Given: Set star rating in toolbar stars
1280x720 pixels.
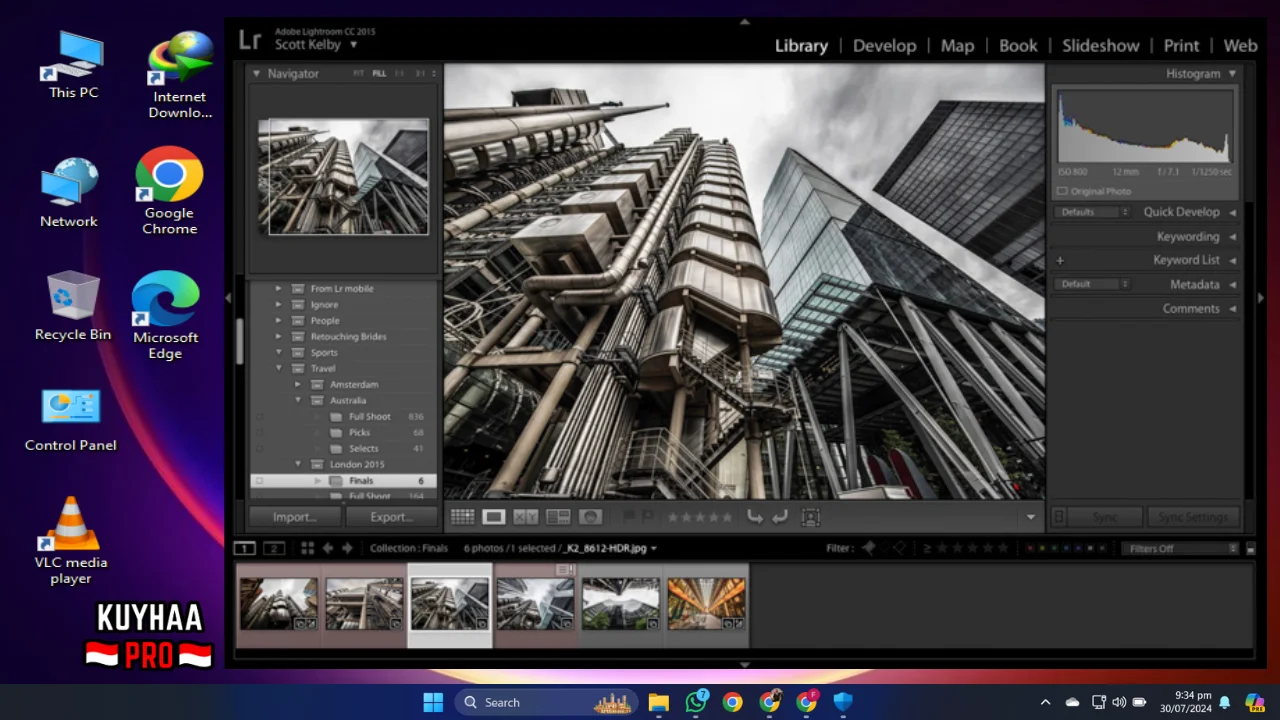Looking at the screenshot, I should pyautogui.click(x=699, y=517).
